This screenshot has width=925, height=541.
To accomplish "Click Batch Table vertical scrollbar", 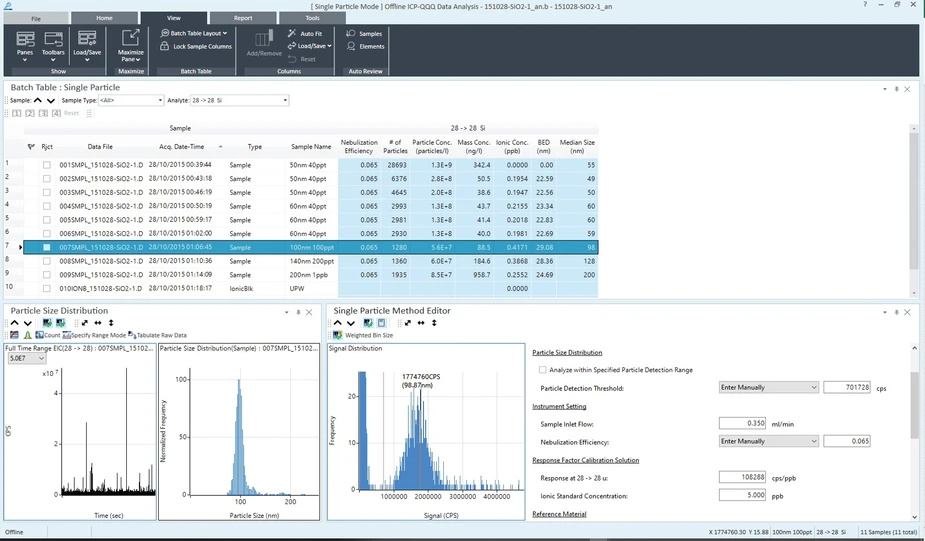I will (914, 201).
